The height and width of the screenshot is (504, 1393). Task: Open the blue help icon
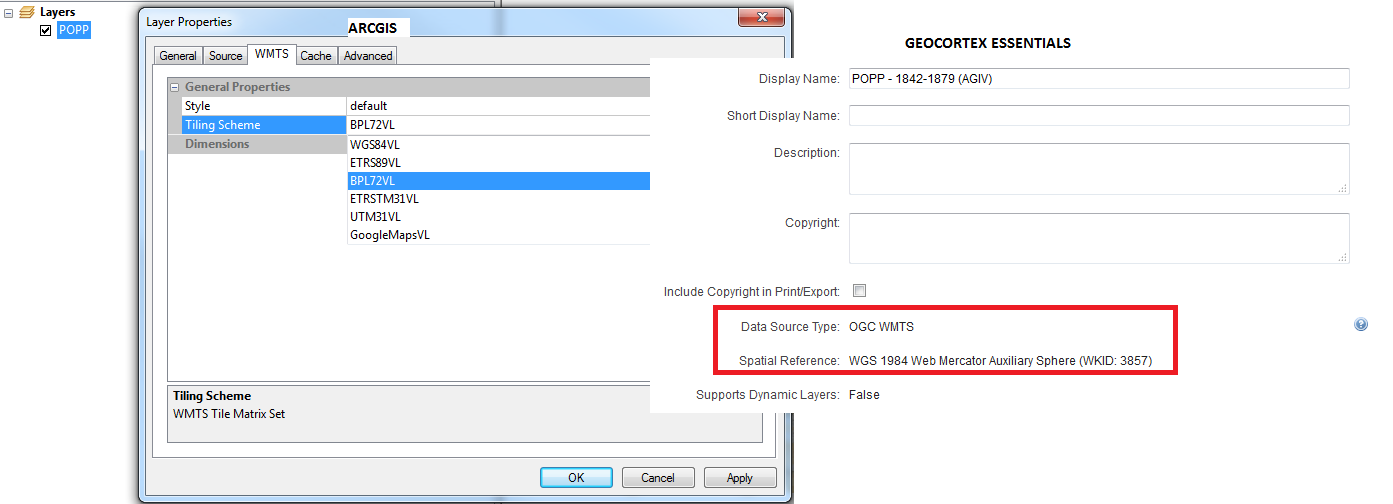point(1361,325)
